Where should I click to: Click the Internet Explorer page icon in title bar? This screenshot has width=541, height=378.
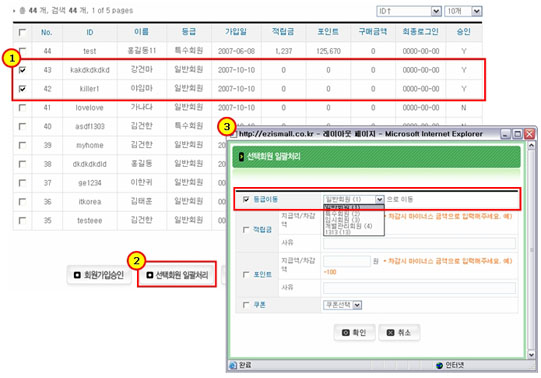(234, 134)
